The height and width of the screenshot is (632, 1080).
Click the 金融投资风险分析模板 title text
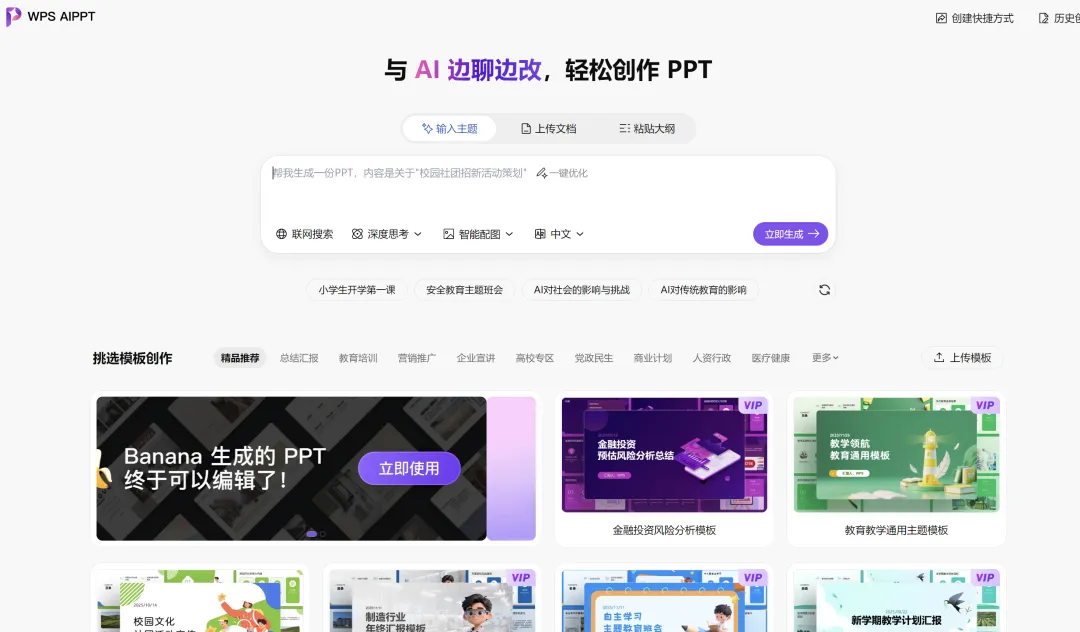point(665,530)
